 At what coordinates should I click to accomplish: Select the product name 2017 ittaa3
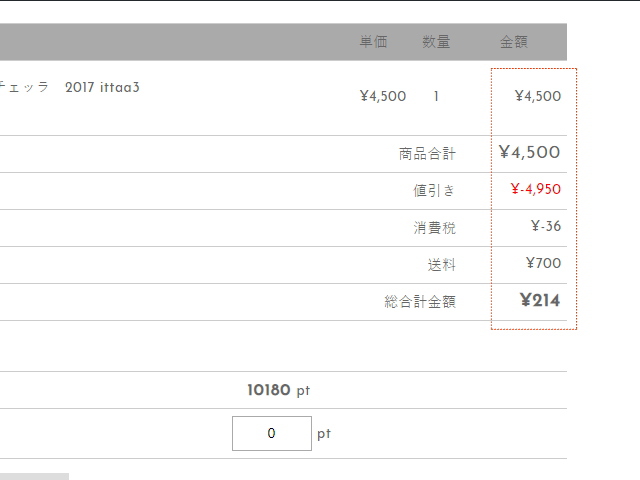102,87
